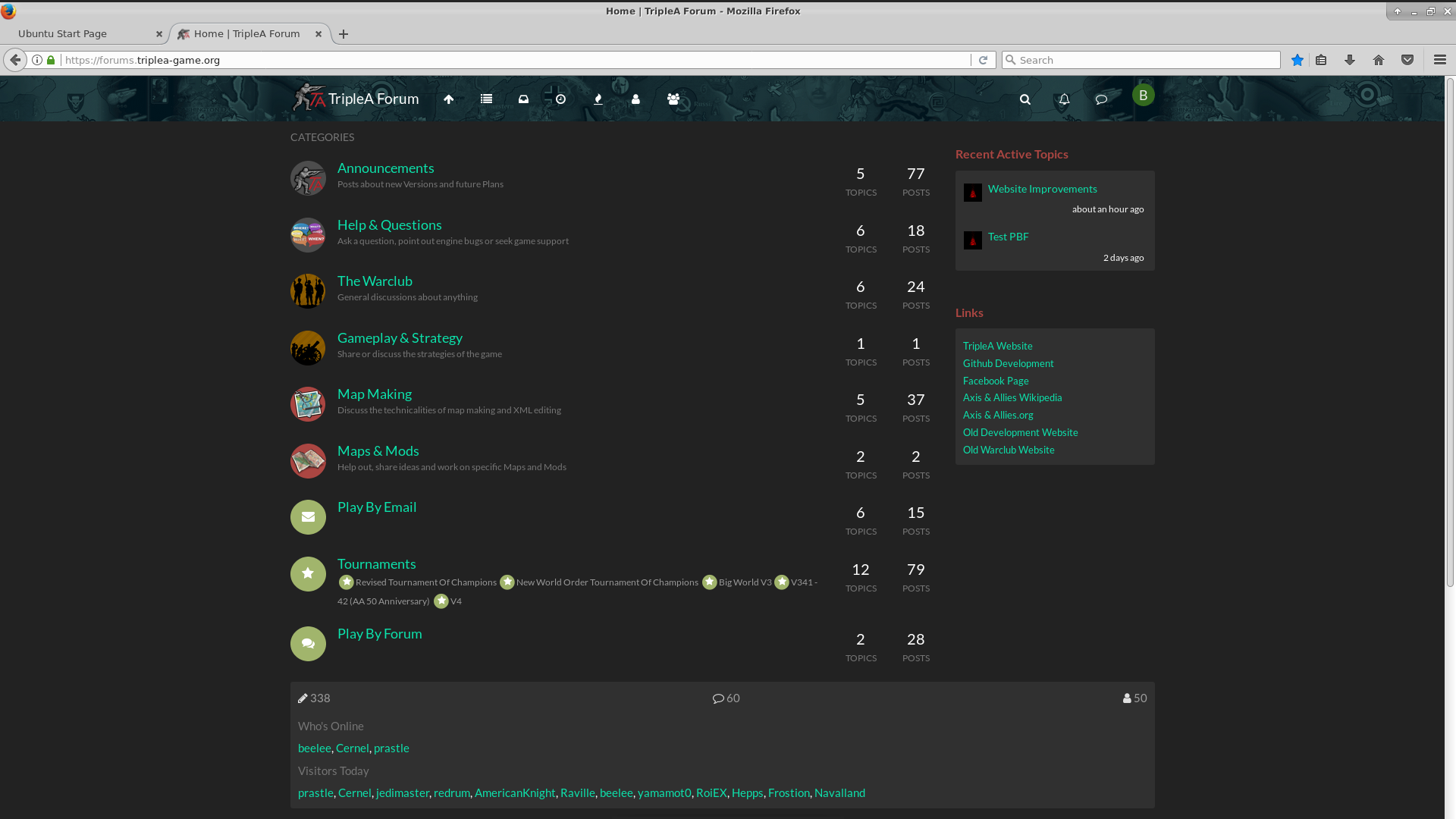Open the Firefox hamburger menu
The image size is (1456, 819).
1439,60
